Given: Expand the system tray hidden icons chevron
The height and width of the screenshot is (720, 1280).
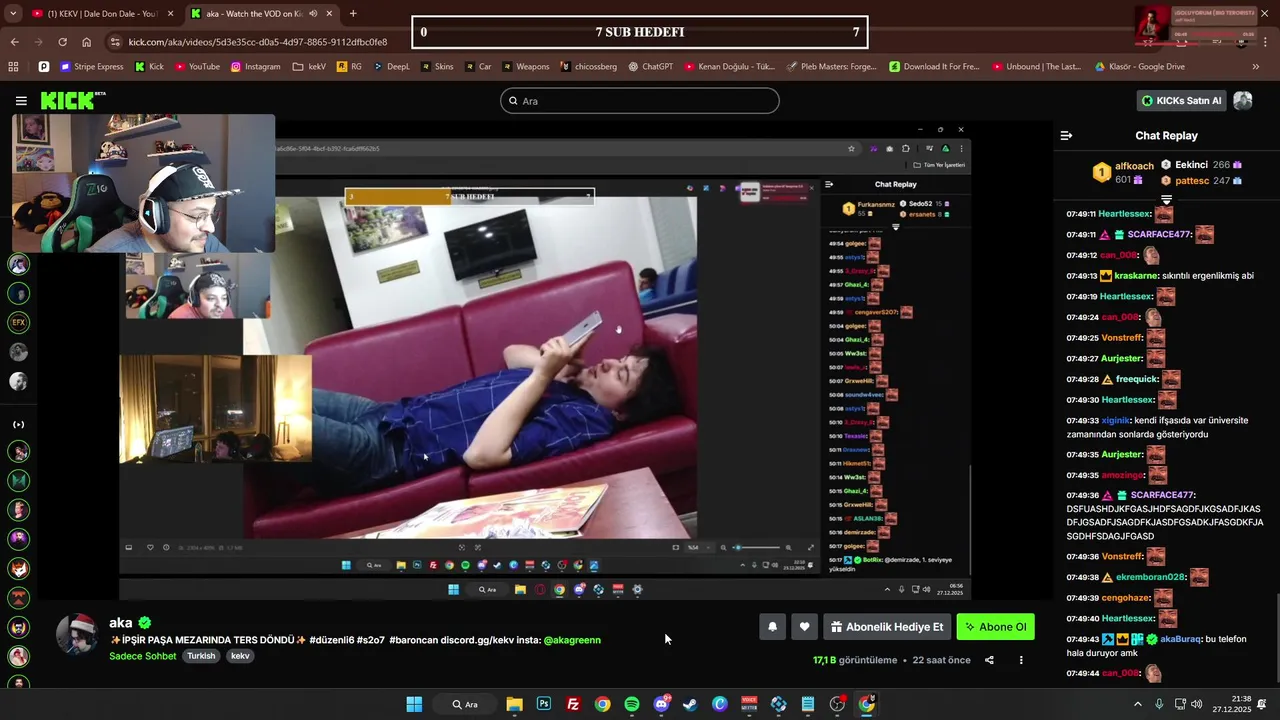Looking at the screenshot, I should coord(1137,704).
